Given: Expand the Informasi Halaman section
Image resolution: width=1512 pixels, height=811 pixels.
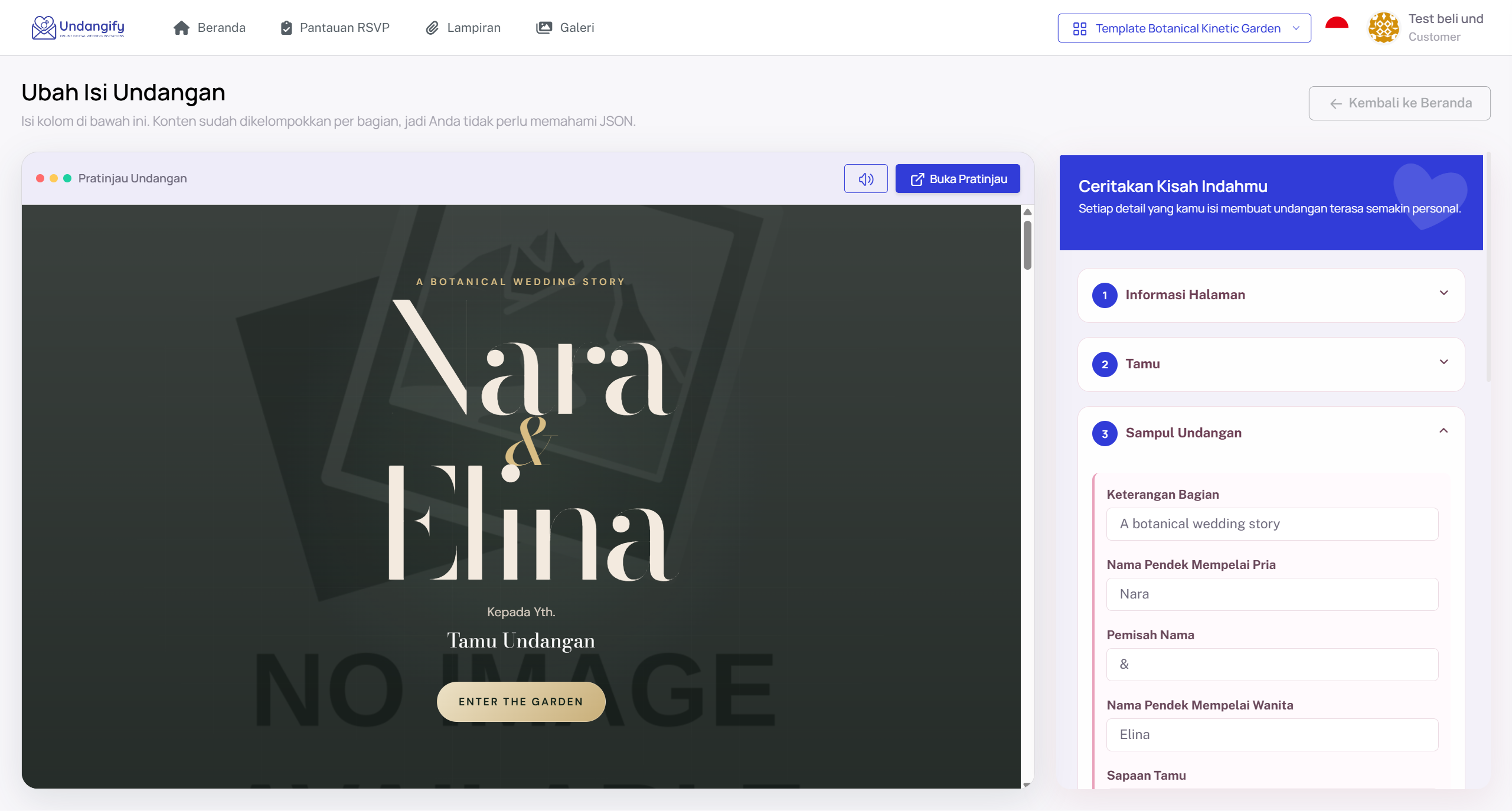Looking at the screenshot, I should pos(1271,295).
